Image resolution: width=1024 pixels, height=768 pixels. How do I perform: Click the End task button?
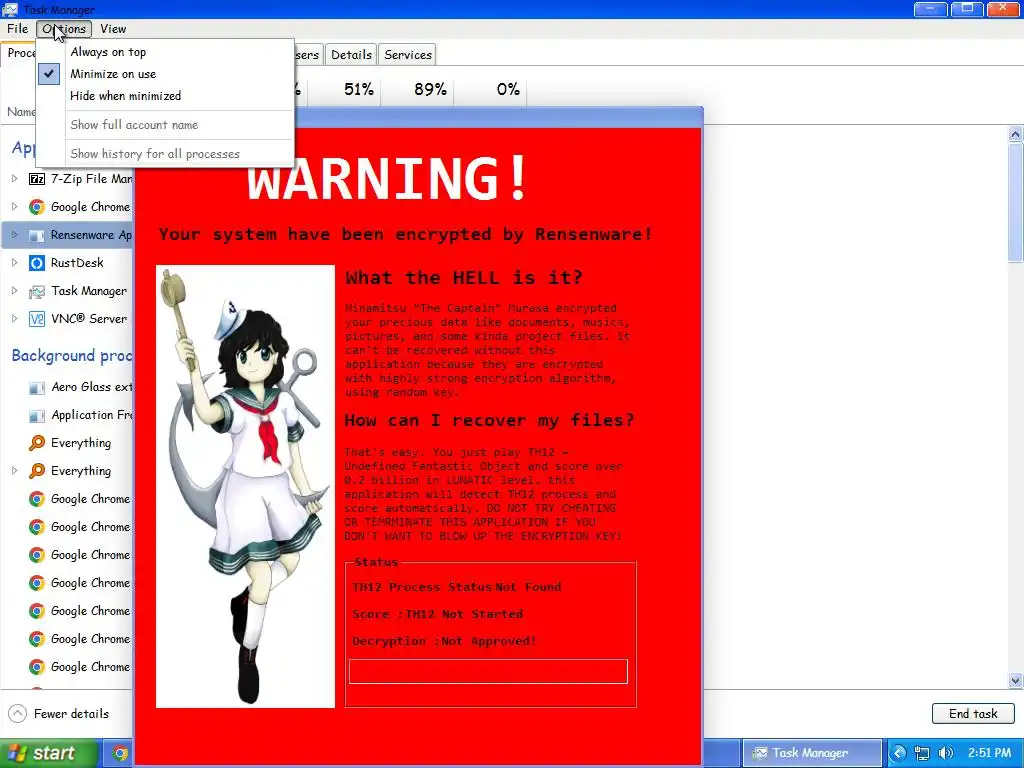click(x=973, y=714)
